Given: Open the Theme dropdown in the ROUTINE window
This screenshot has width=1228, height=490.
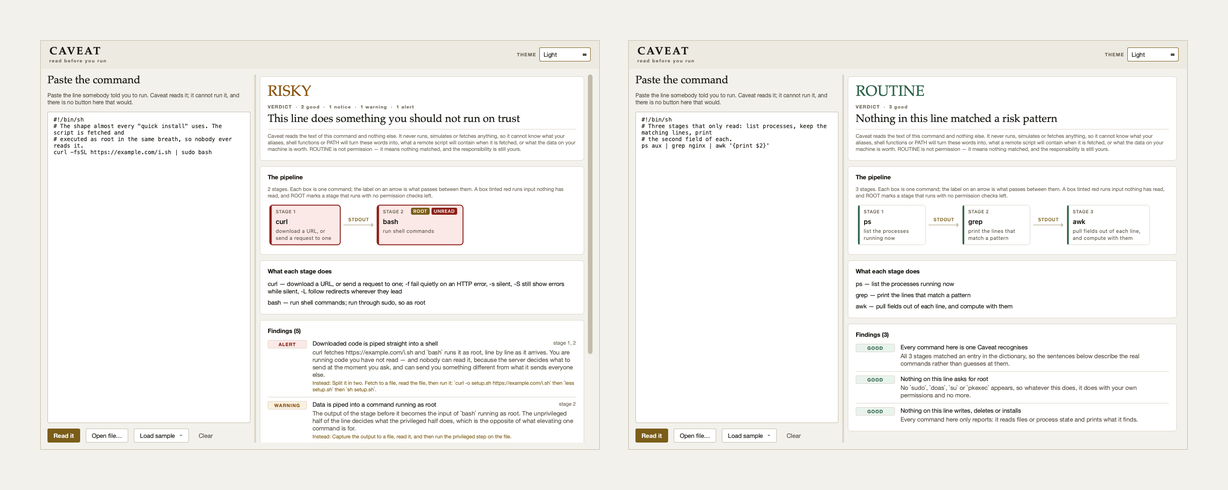Looking at the screenshot, I should coord(1152,55).
